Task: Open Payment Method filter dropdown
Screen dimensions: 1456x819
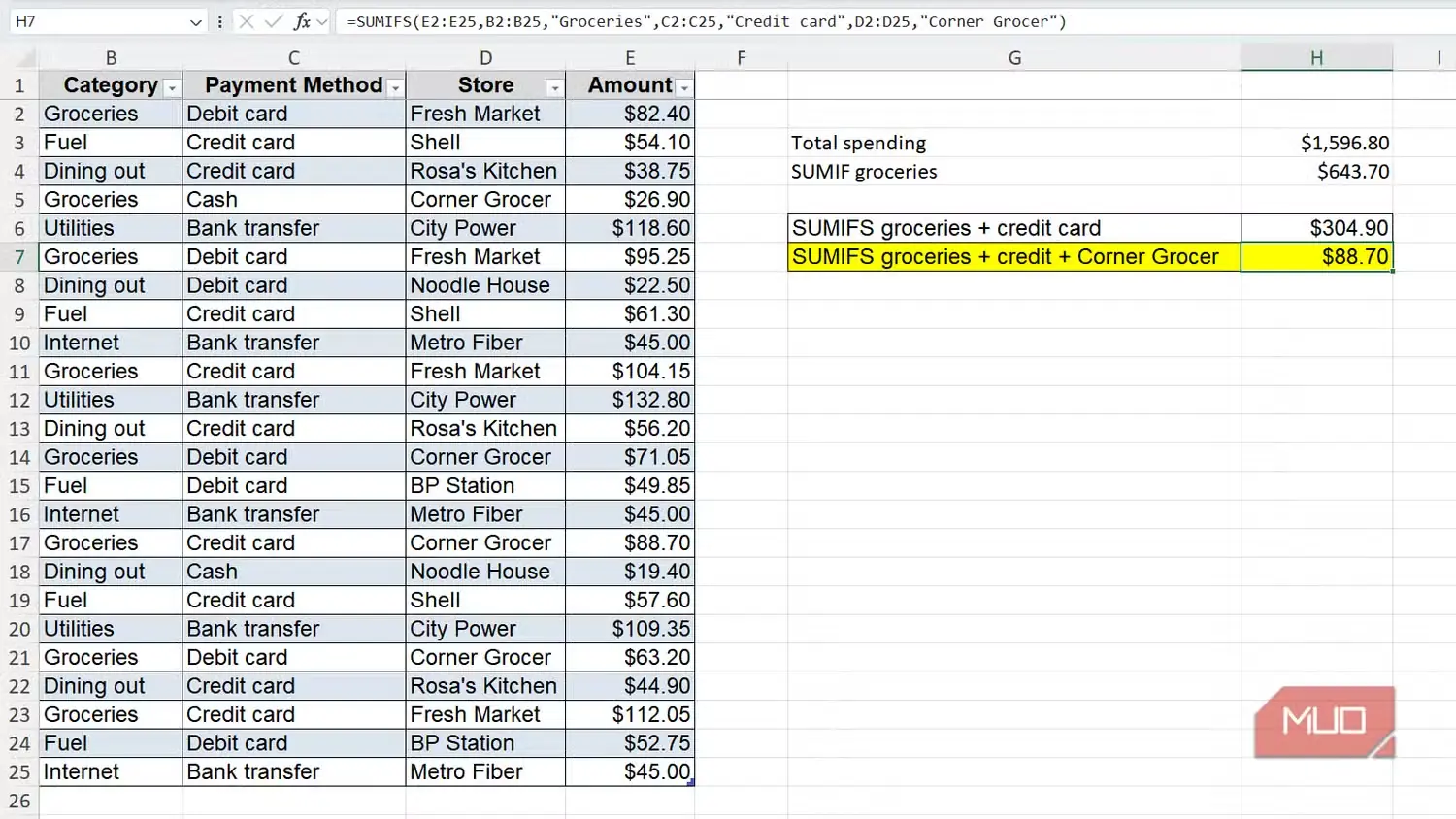Action: [x=395, y=87]
